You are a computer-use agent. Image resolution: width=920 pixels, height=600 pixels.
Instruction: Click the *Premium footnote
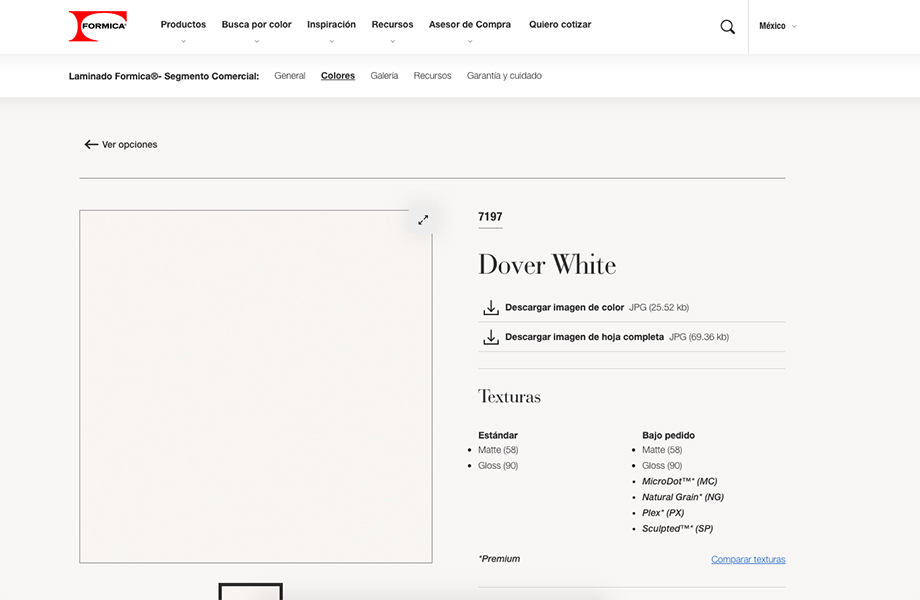[x=499, y=559]
